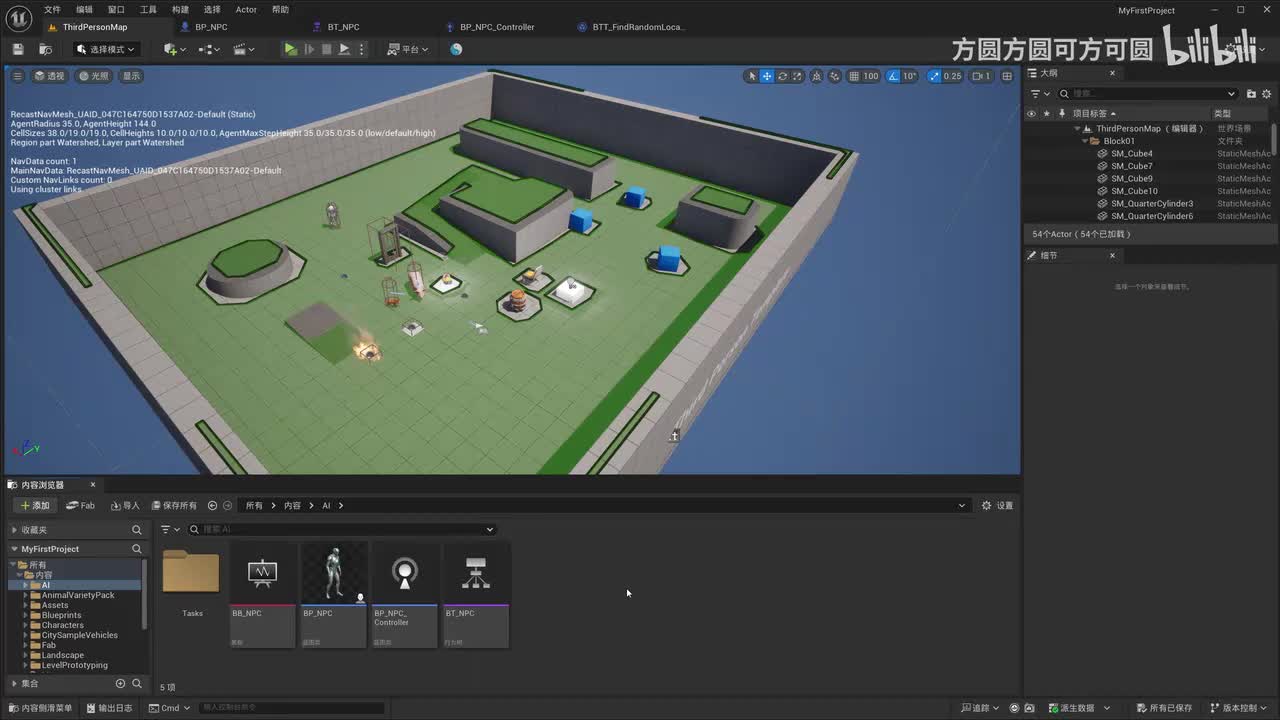This screenshot has width=1280, height=720.
Task: Toggle scale snapping in viewport
Action: [935, 76]
